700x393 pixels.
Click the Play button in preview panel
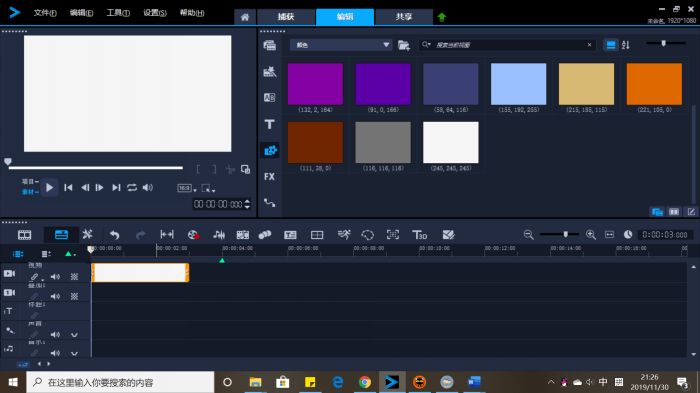[50, 188]
